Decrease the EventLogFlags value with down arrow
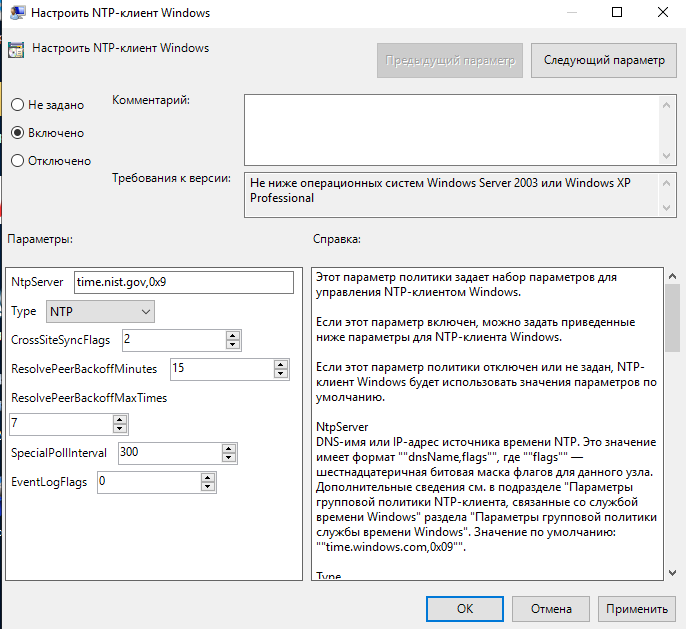This screenshot has width=686, height=629. (207, 487)
